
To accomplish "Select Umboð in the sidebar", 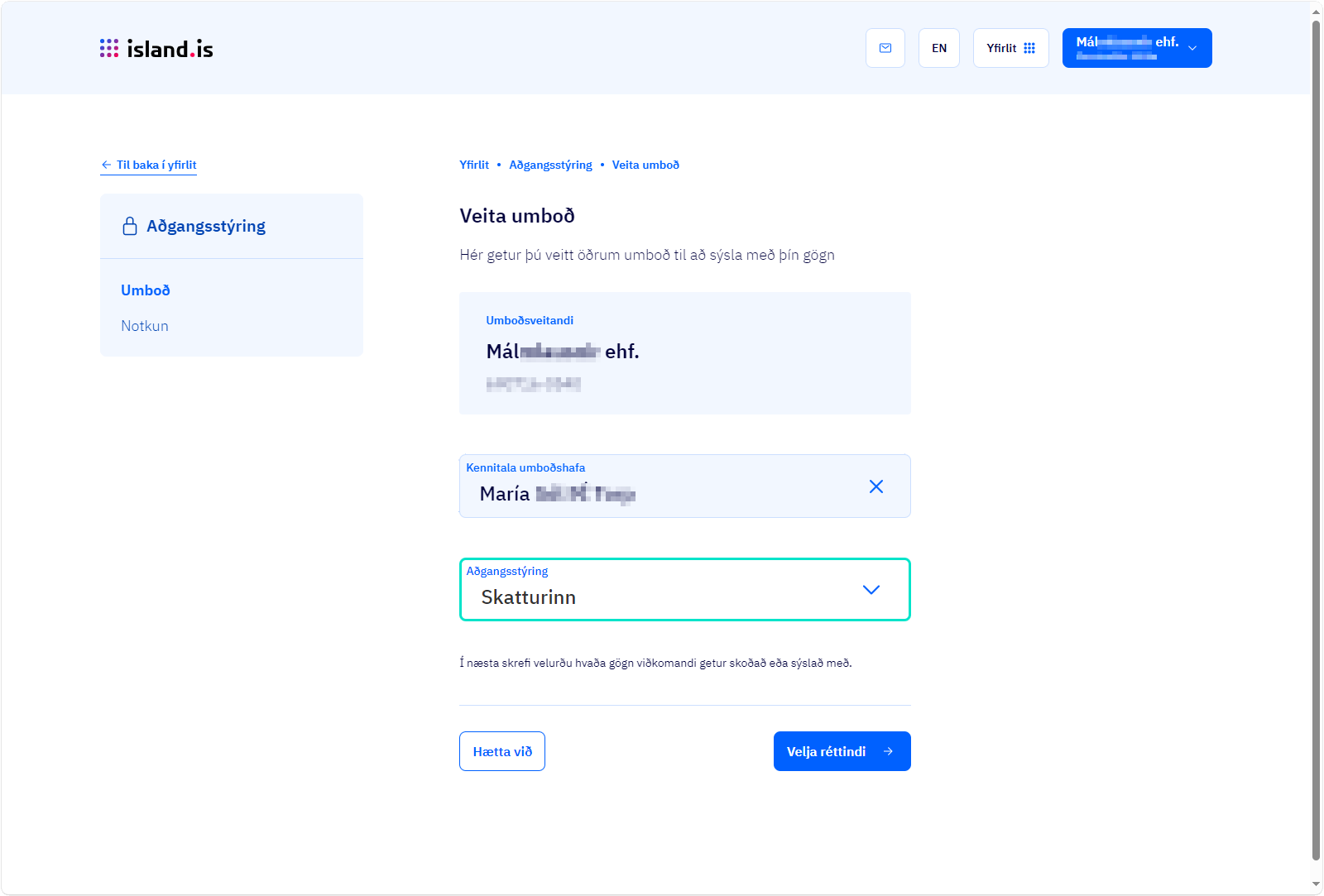I will tap(146, 290).
